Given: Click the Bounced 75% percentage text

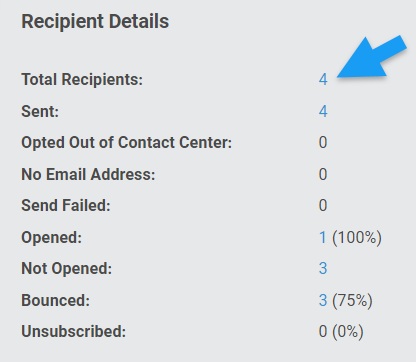Looking at the screenshot, I should 352,300.
